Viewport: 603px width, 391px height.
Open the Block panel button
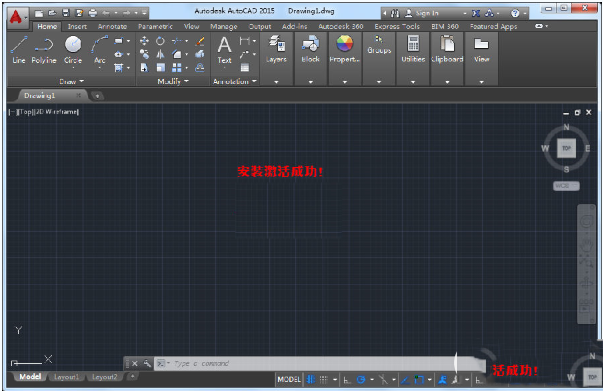point(310,48)
